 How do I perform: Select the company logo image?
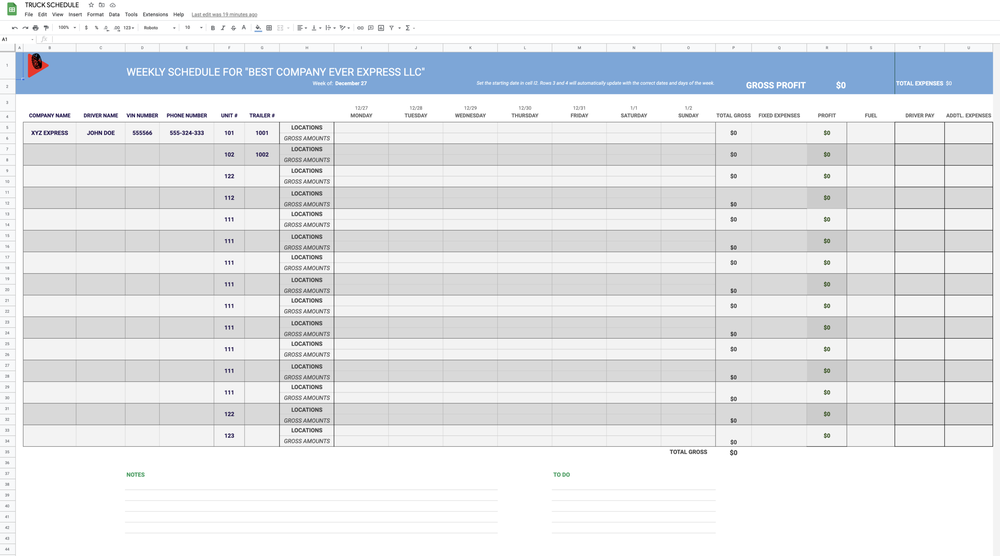(x=38, y=65)
